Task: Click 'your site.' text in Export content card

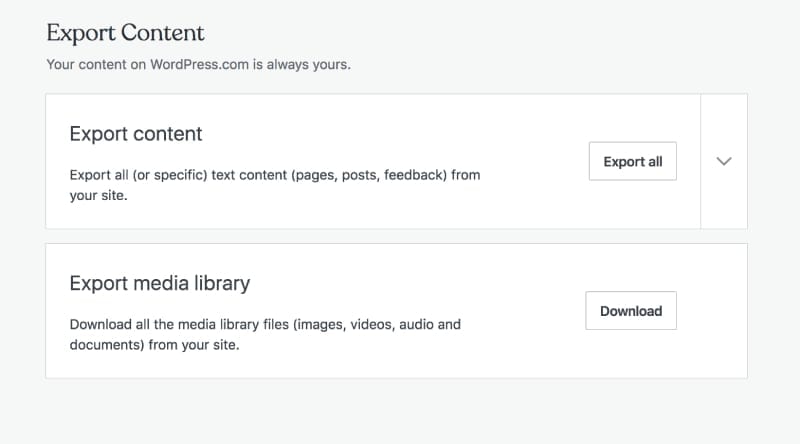Action: pos(100,196)
